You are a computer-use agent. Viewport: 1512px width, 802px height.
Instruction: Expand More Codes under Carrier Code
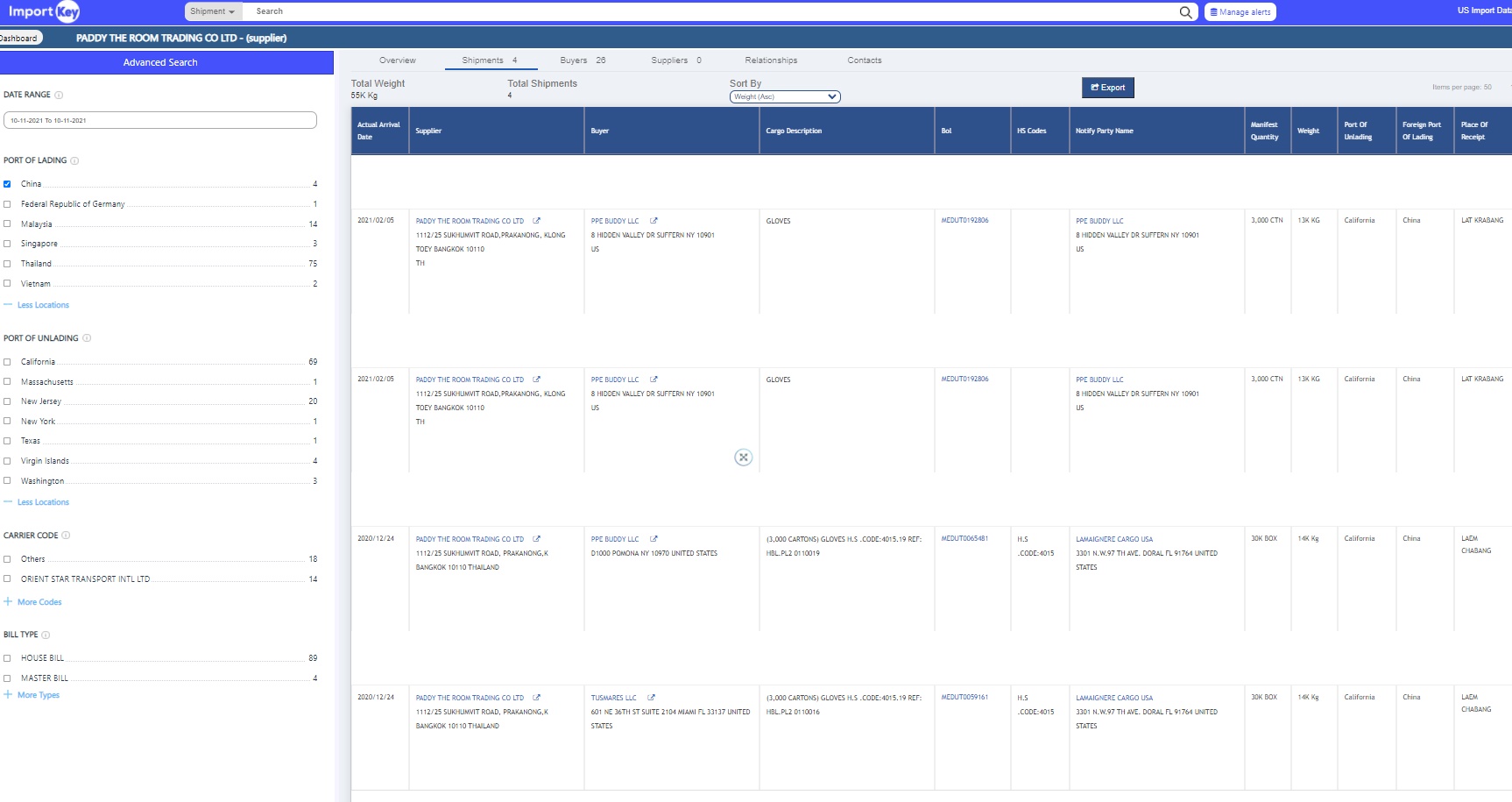39,602
